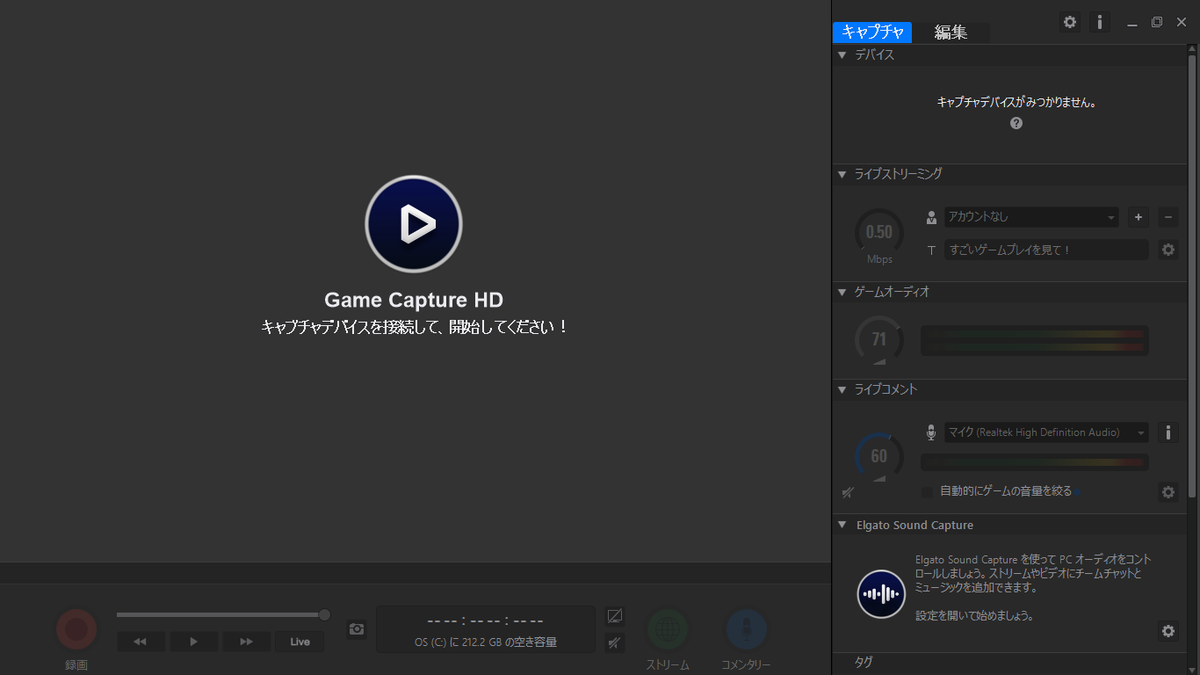
Task: Click the commentary volume dial showing 60
Action: click(x=879, y=456)
